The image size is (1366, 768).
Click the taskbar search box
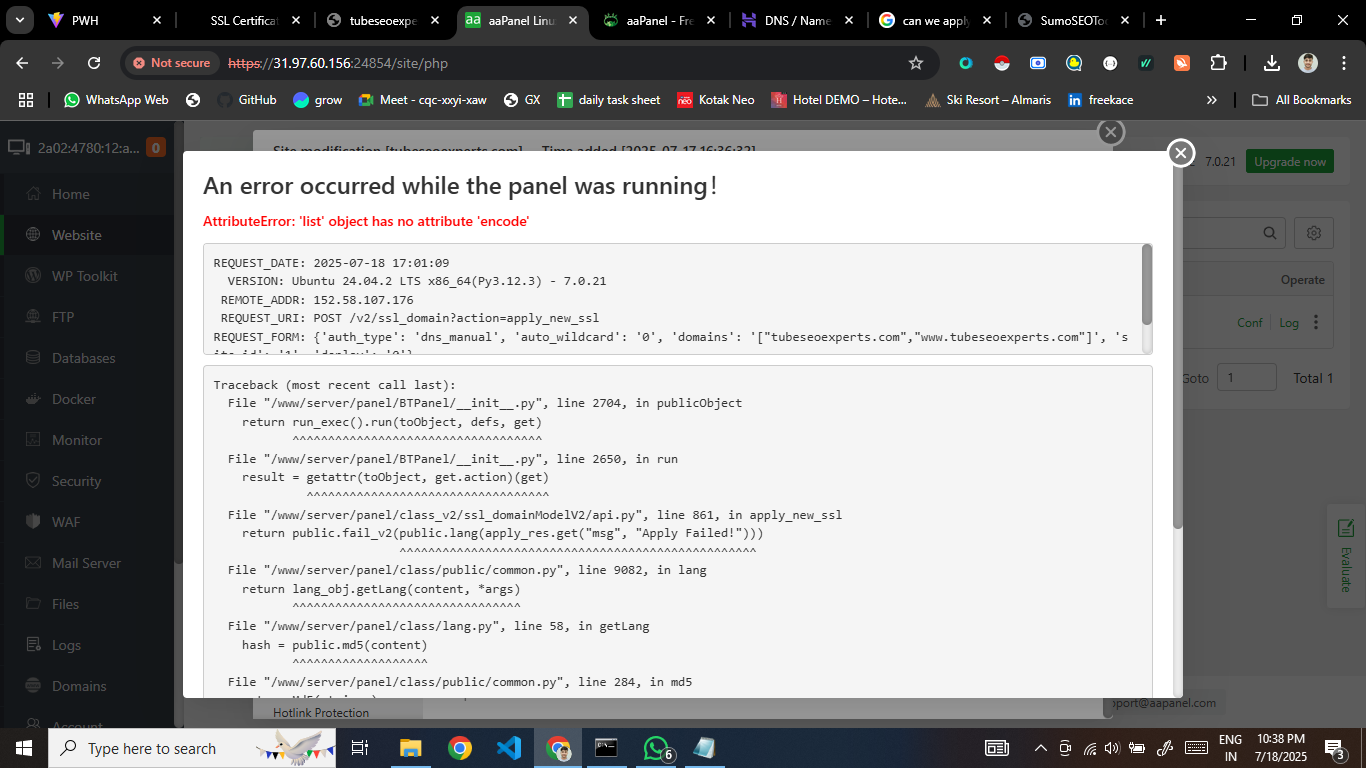tap(192, 748)
